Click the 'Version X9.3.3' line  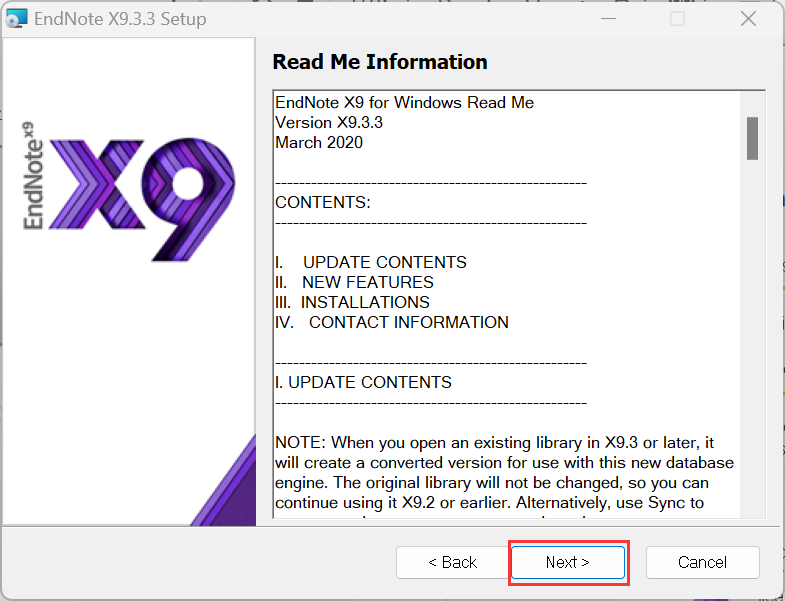click(x=329, y=122)
